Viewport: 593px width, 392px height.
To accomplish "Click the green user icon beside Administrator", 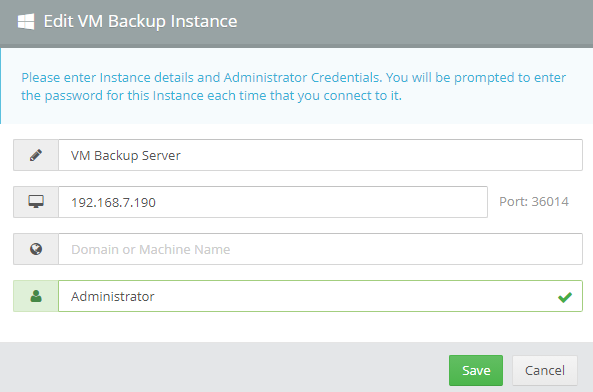I will (x=36, y=296).
